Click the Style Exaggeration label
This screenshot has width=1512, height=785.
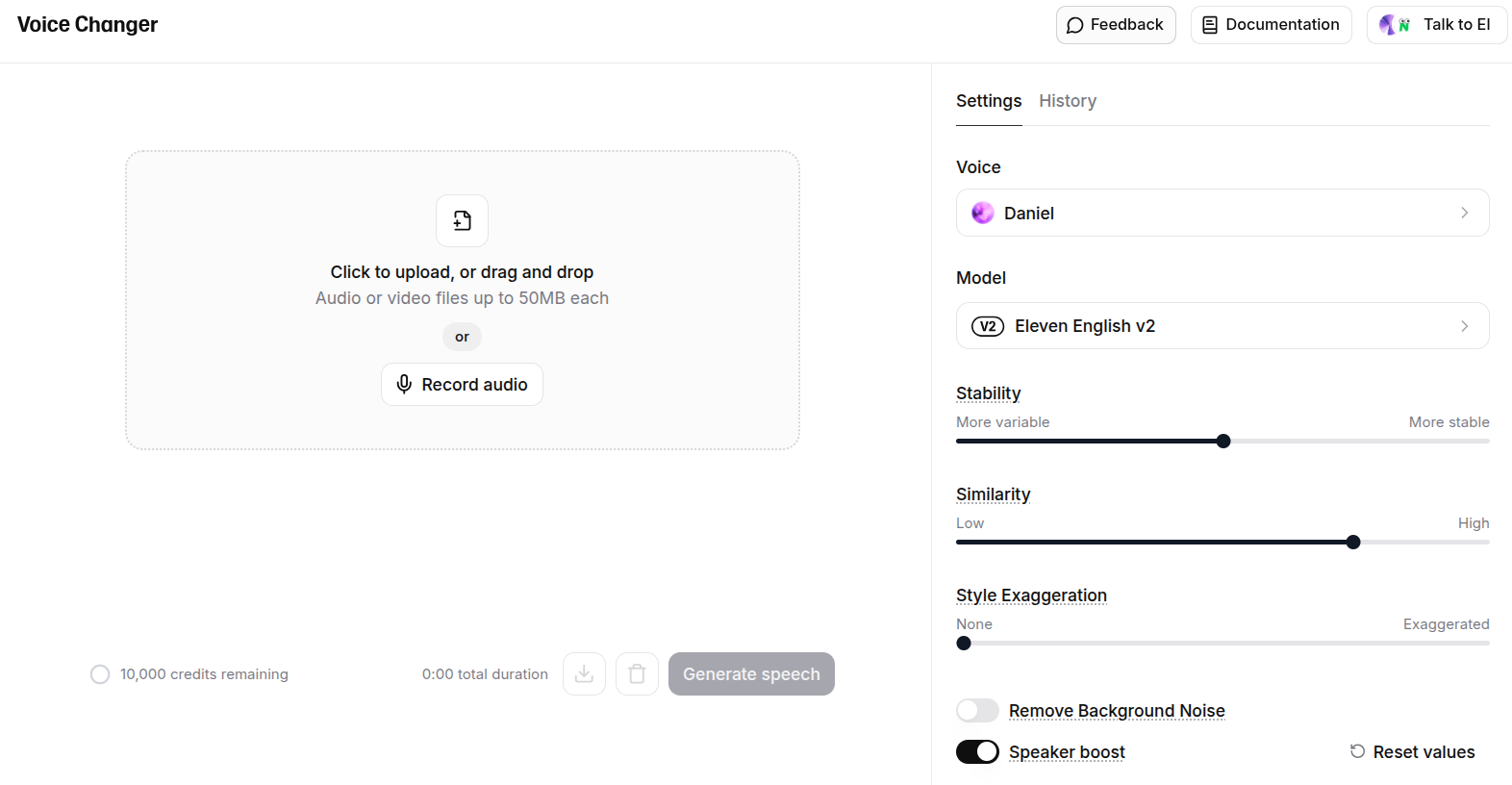(1031, 595)
